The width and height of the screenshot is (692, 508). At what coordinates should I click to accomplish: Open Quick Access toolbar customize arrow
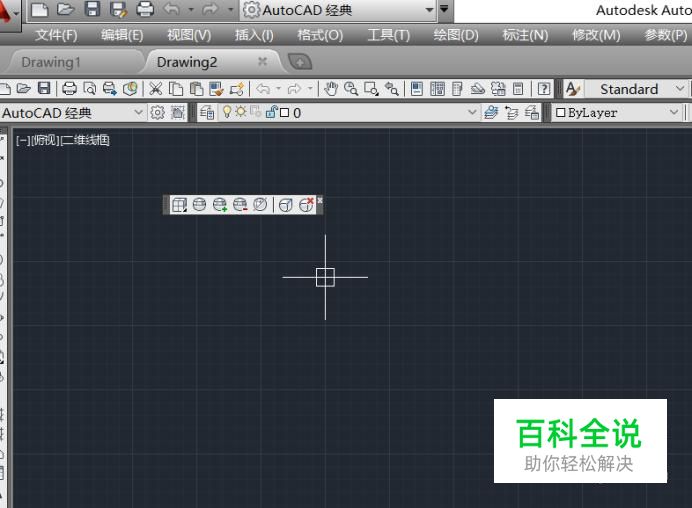point(444,9)
